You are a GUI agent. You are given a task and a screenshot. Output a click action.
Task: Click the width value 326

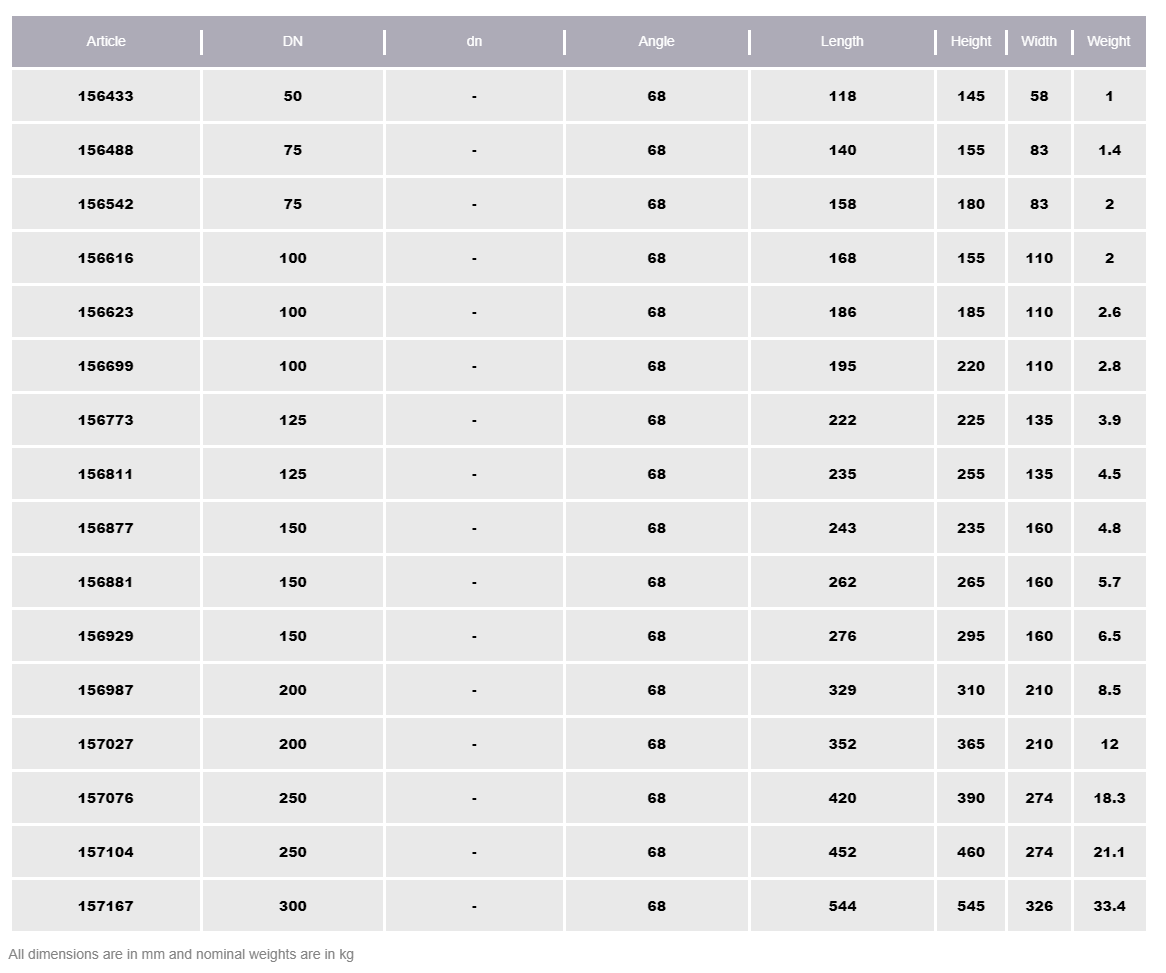(1039, 907)
